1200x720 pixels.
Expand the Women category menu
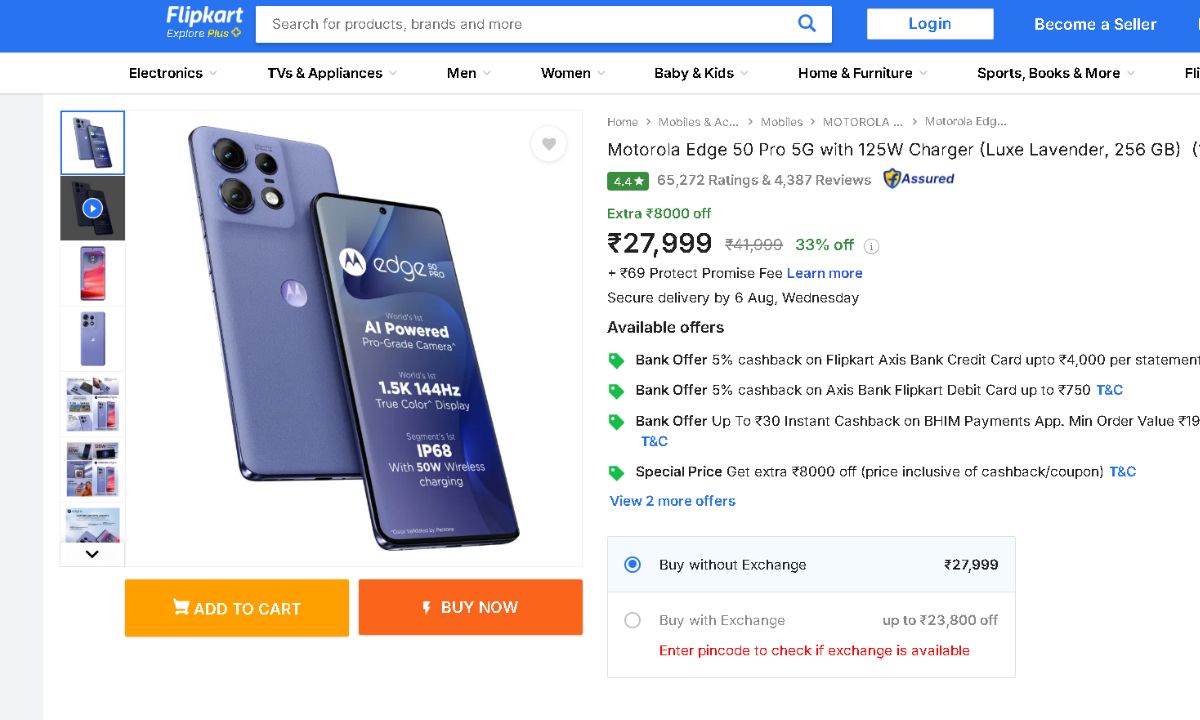pyautogui.click(x=565, y=72)
